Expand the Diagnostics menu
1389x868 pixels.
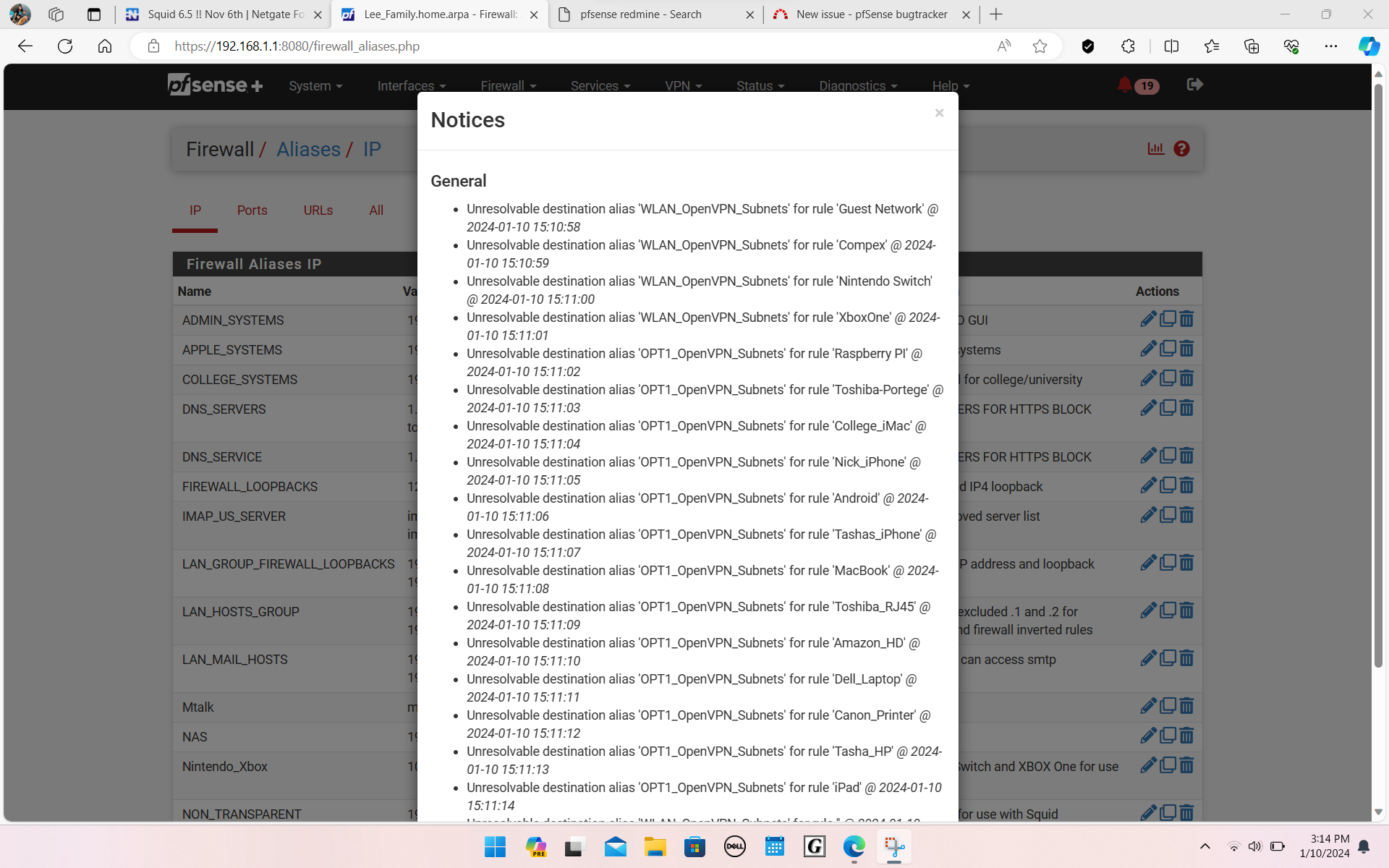[x=857, y=85]
